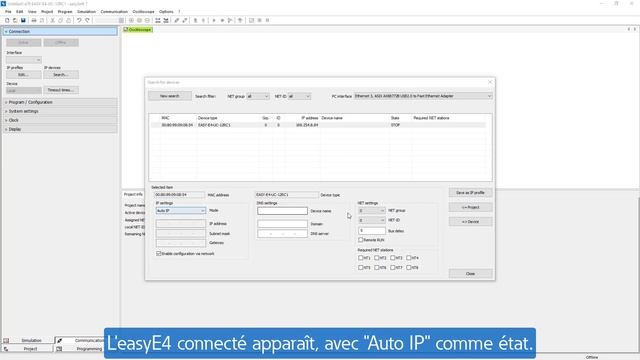Click the Project view icon at bottom left
Viewport: 640px width, 360px height.
coord(6,349)
